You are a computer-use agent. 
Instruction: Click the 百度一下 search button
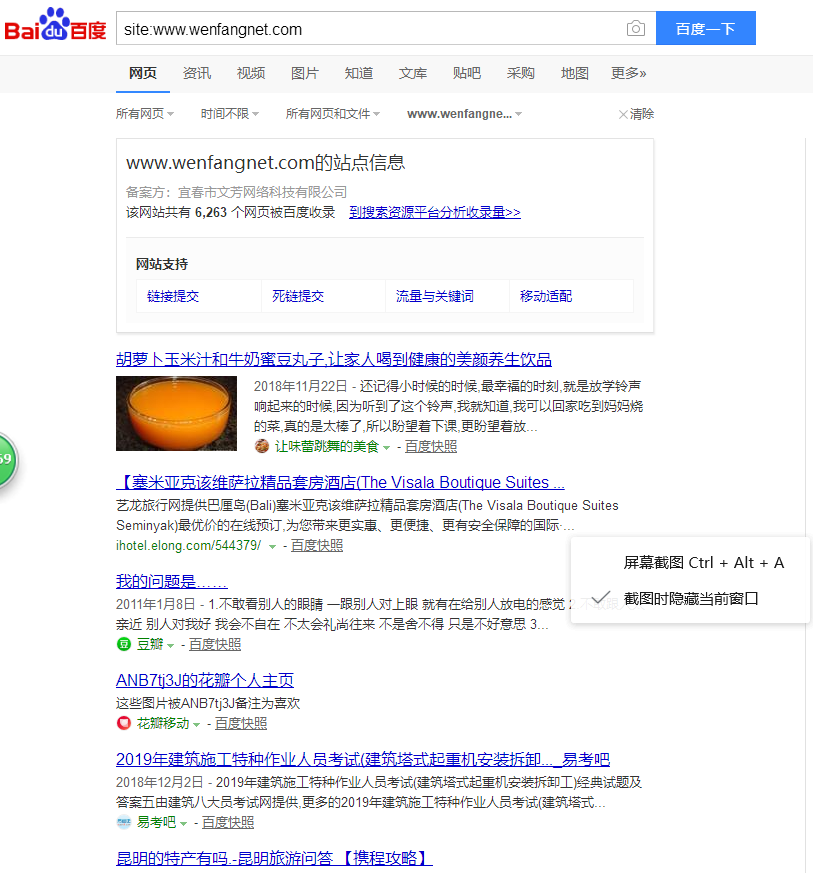point(706,28)
